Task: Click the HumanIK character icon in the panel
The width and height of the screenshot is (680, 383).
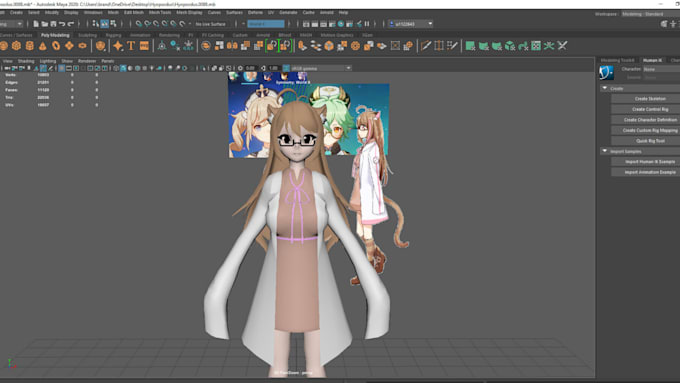Action: click(606, 72)
